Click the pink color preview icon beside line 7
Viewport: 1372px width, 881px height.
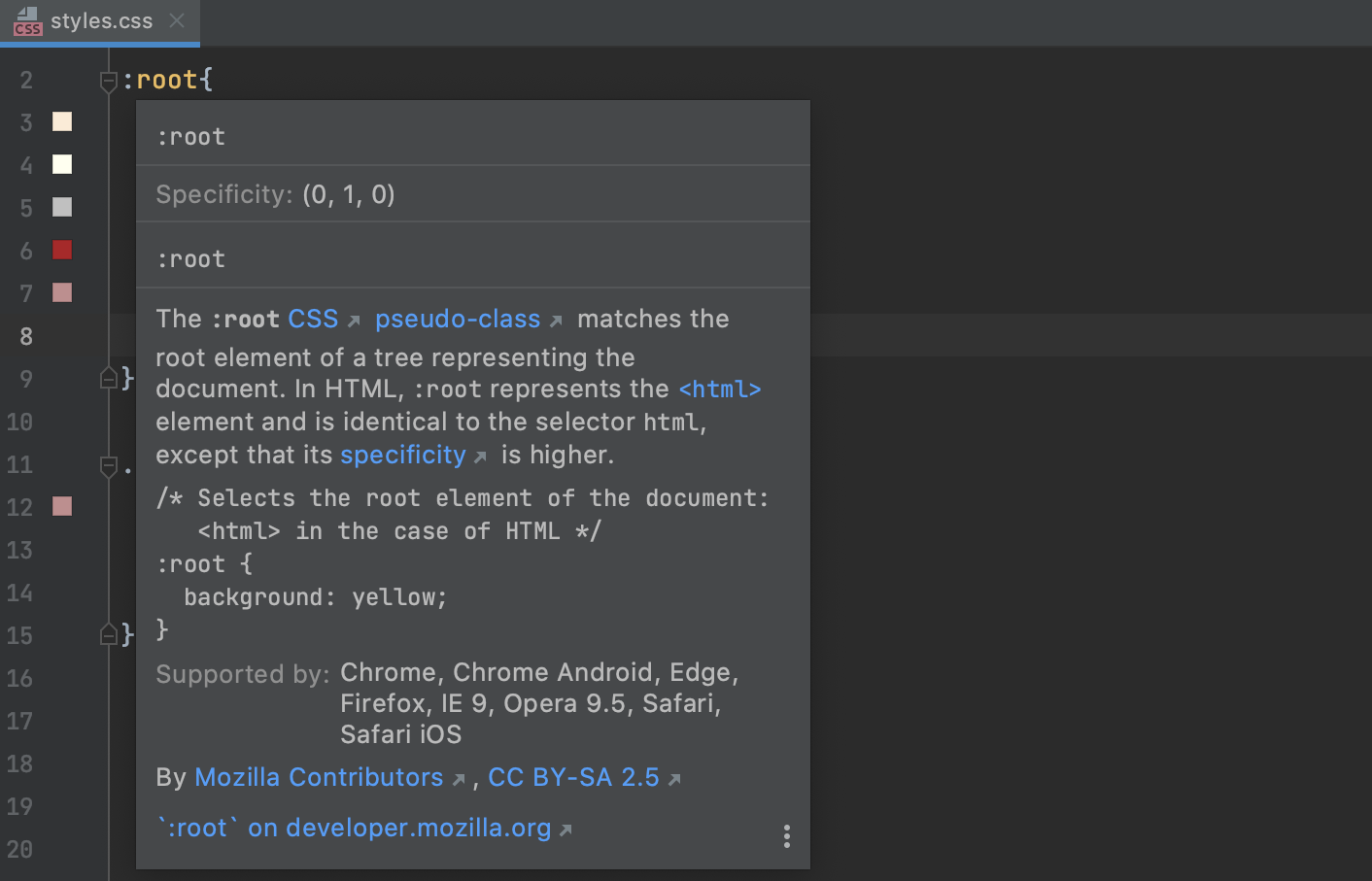[x=61, y=292]
